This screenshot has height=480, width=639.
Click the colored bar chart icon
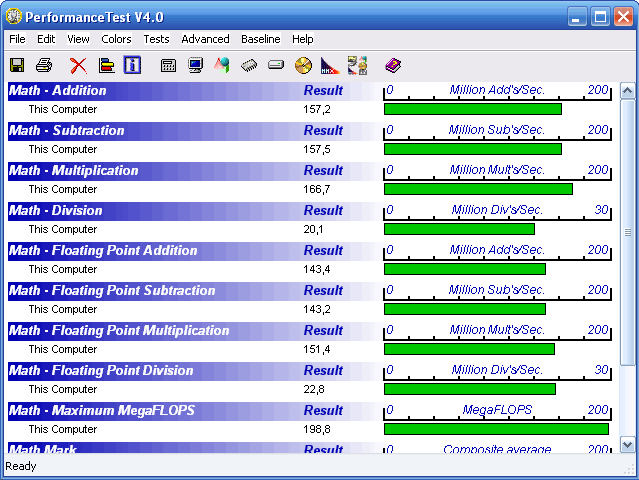click(x=107, y=65)
